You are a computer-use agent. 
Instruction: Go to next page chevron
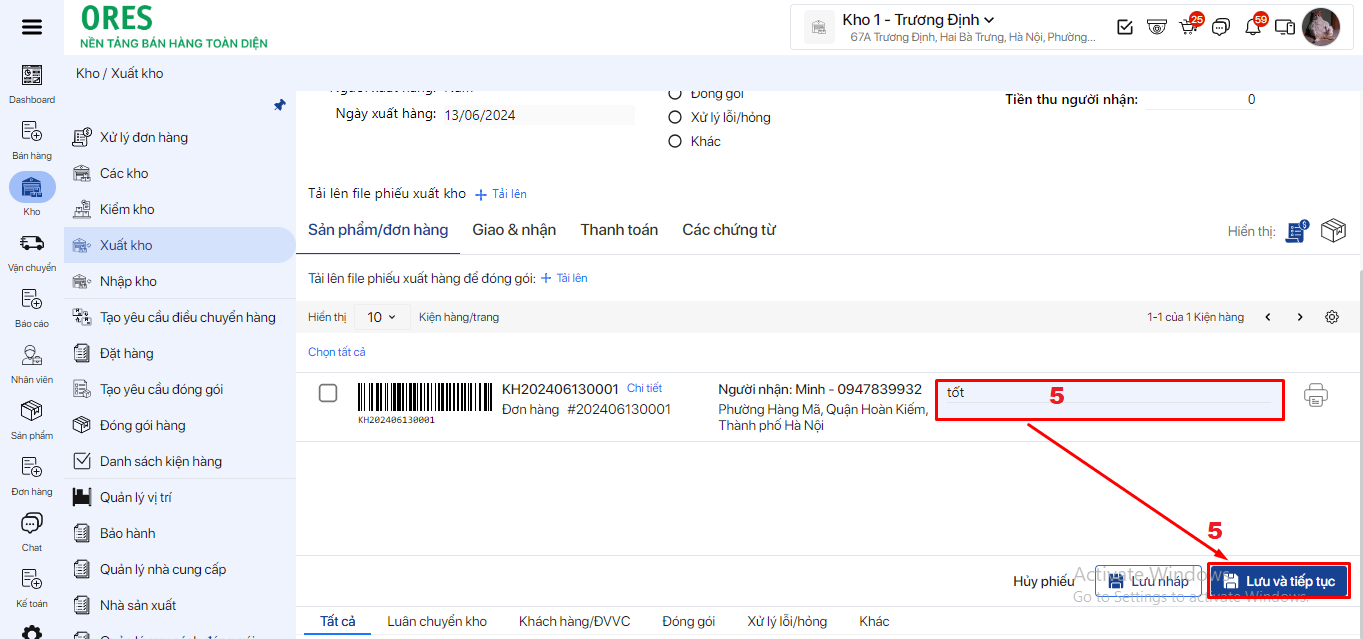tap(1299, 317)
